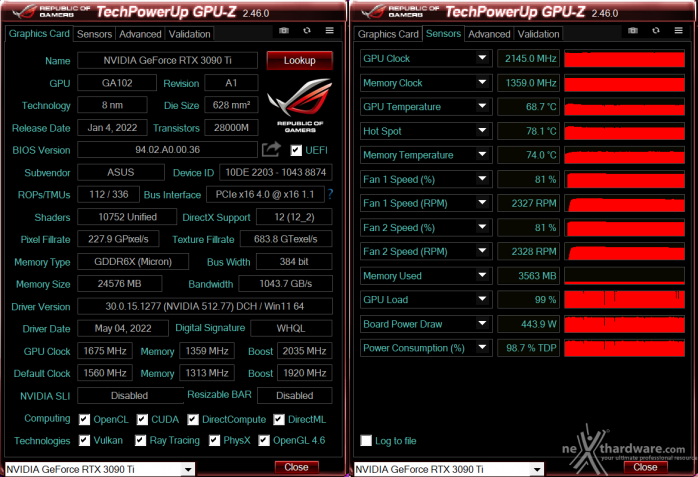This screenshot has height=477, width=698.
Task: Click the Memory Size value 24576 MB
Action: tap(120, 283)
